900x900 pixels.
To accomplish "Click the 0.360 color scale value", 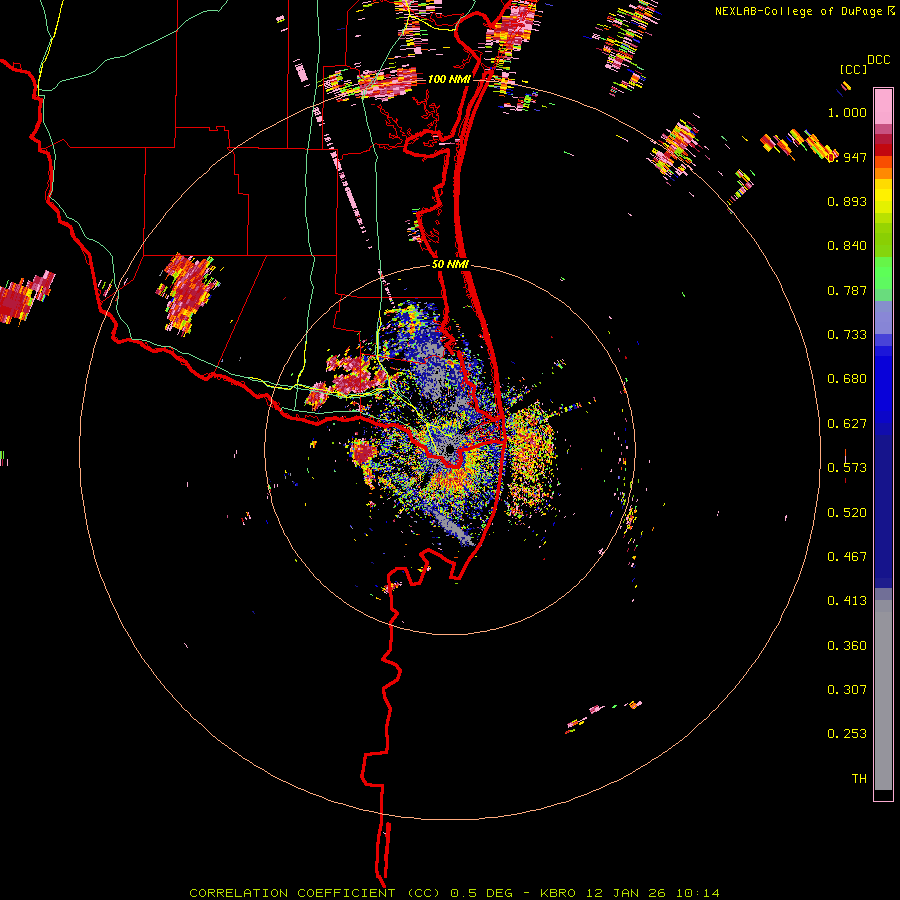I will click(847, 646).
